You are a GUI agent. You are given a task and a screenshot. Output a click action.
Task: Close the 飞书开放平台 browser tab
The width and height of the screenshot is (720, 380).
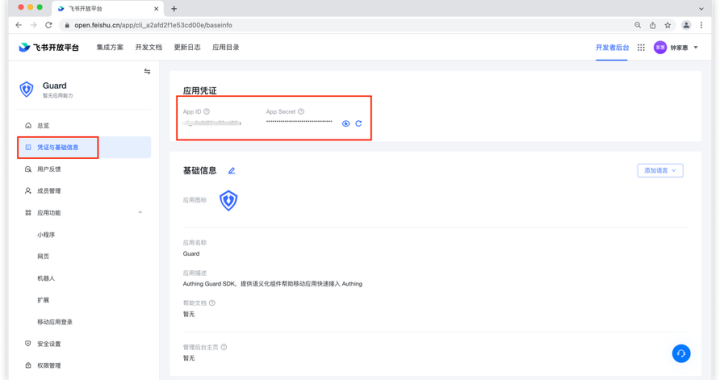(156, 9)
